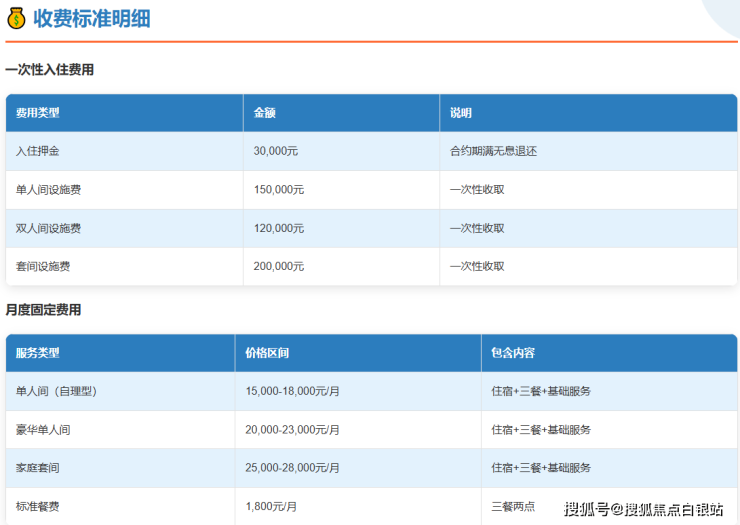Screen dimensions: 740x525
Task: Click the 合约期满无息退还 description cell
Action: point(494,151)
